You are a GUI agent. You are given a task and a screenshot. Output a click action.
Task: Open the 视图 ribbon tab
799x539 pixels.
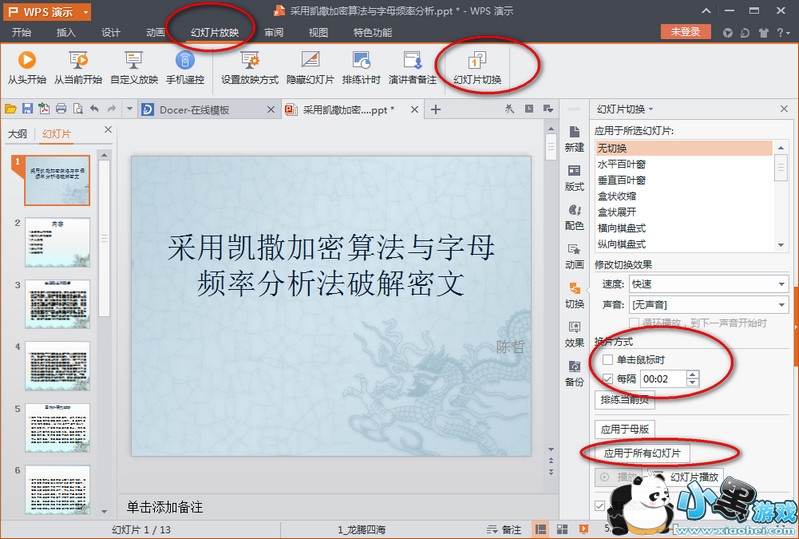(x=318, y=33)
